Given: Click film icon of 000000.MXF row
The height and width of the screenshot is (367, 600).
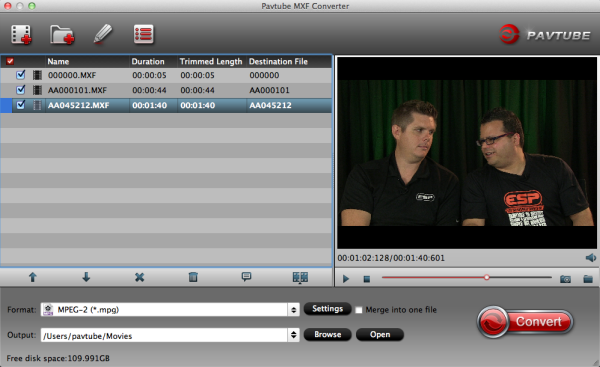Looking at the screenshot, I should click(37, 75).
